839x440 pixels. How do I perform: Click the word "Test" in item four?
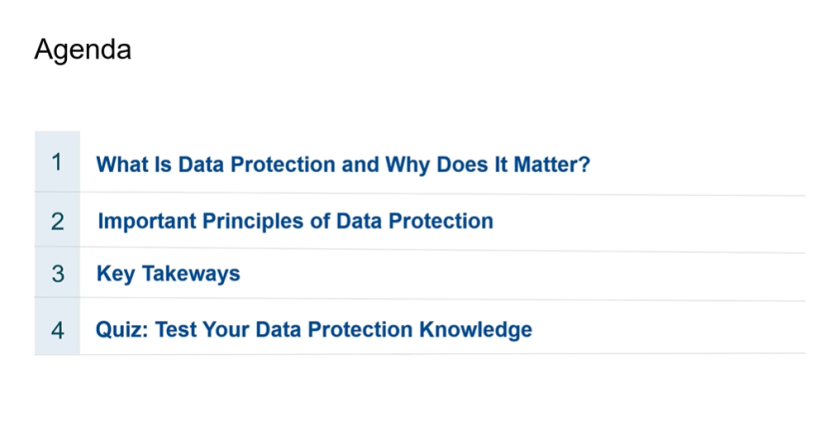tap(172, 329)
